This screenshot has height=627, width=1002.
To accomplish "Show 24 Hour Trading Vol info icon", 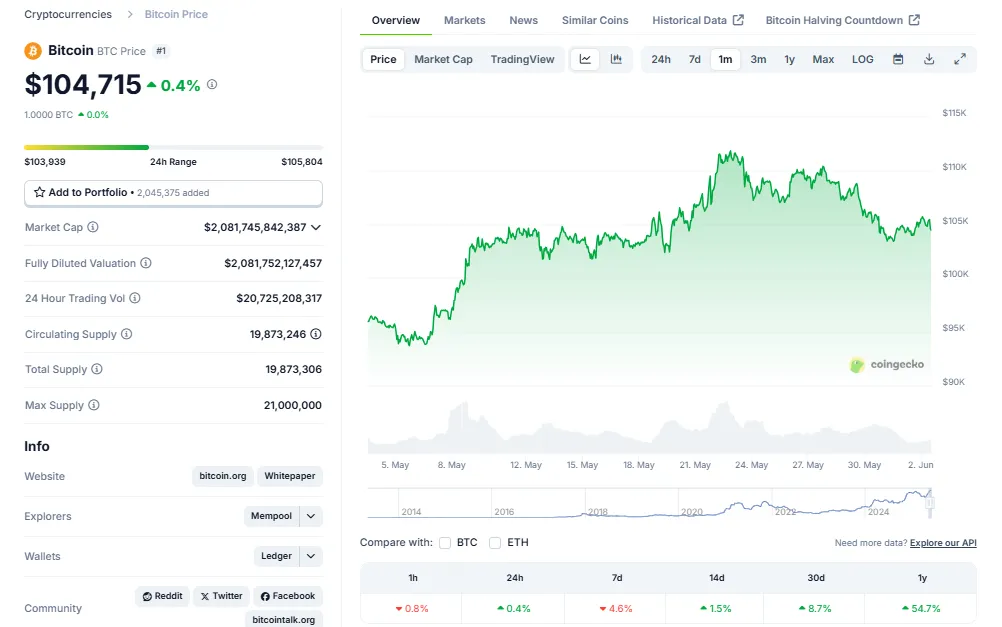I will (x=135, y=298).
